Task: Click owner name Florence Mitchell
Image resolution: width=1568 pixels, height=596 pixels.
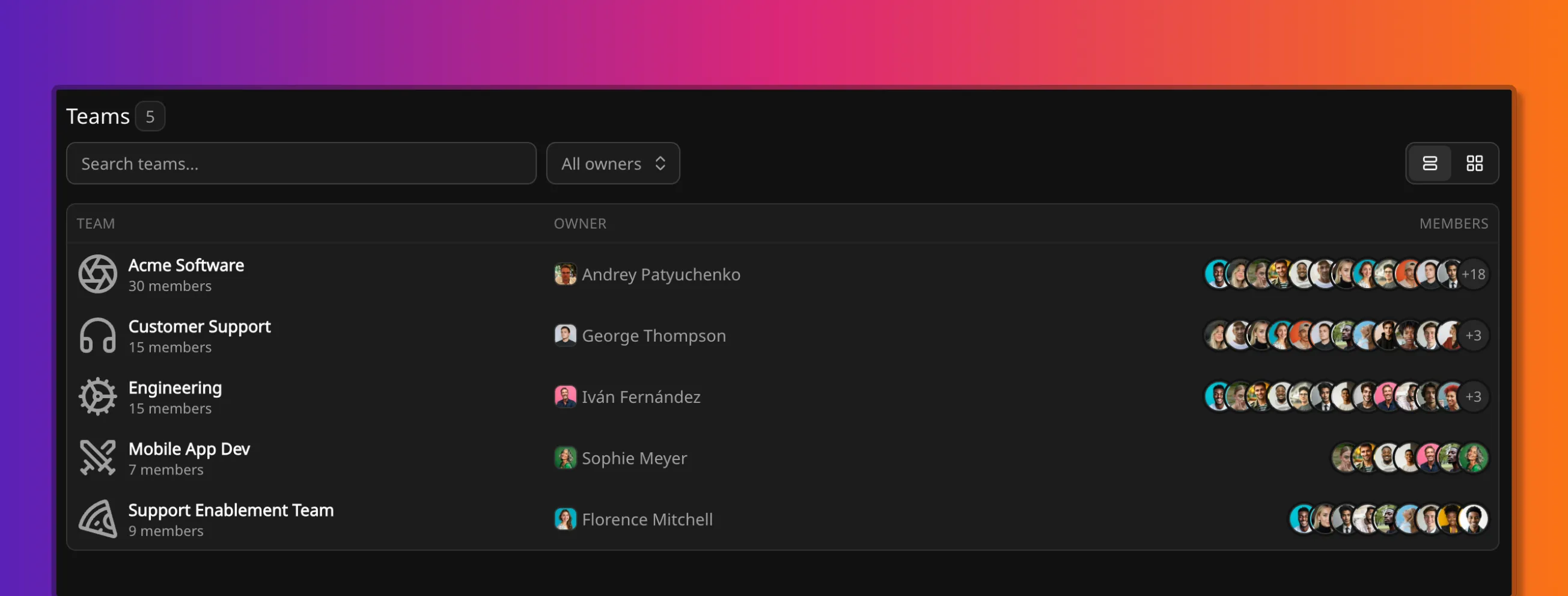Action: click(x=647, y=519)
